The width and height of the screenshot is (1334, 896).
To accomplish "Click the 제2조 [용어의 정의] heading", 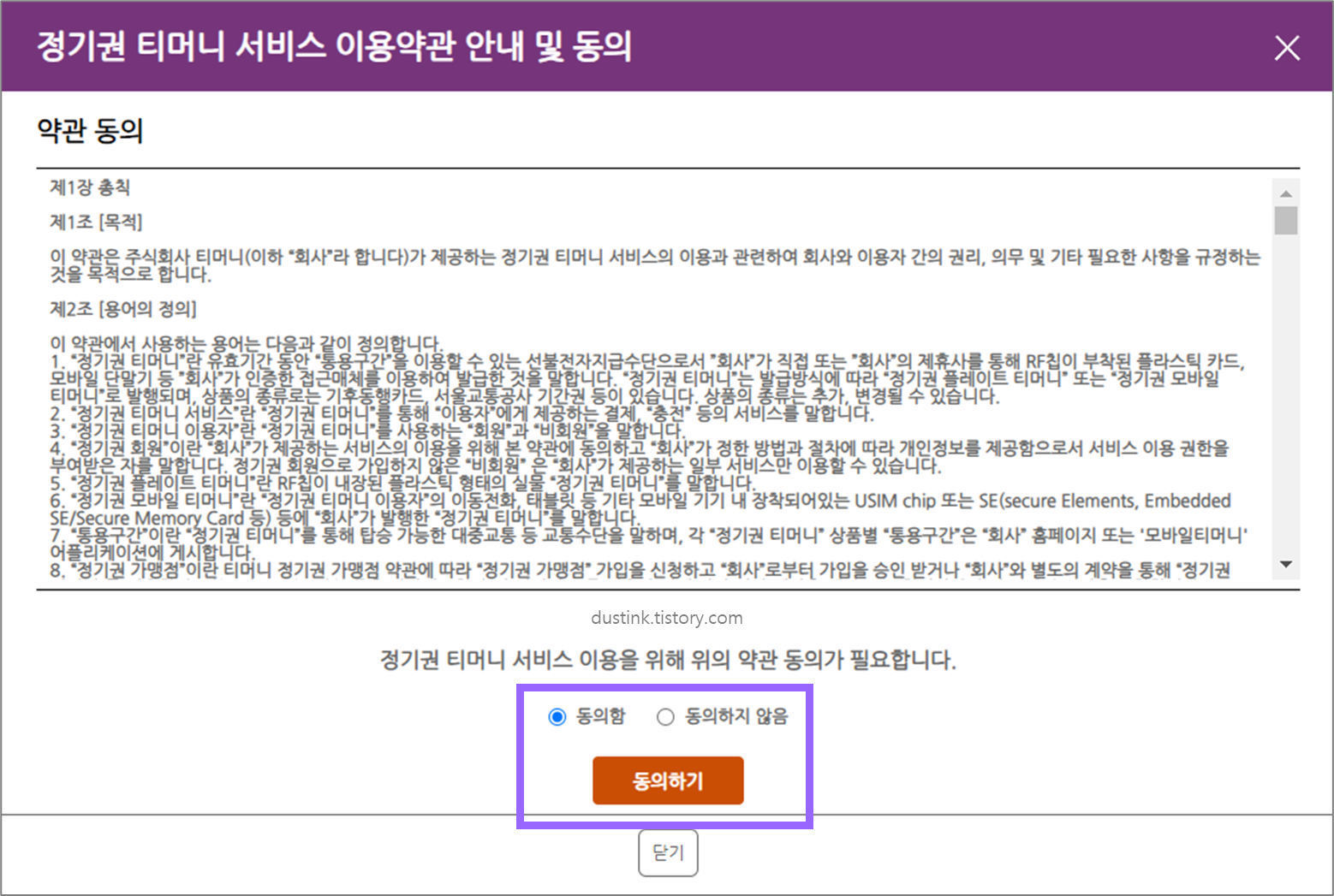I will [x=123, y=309].
